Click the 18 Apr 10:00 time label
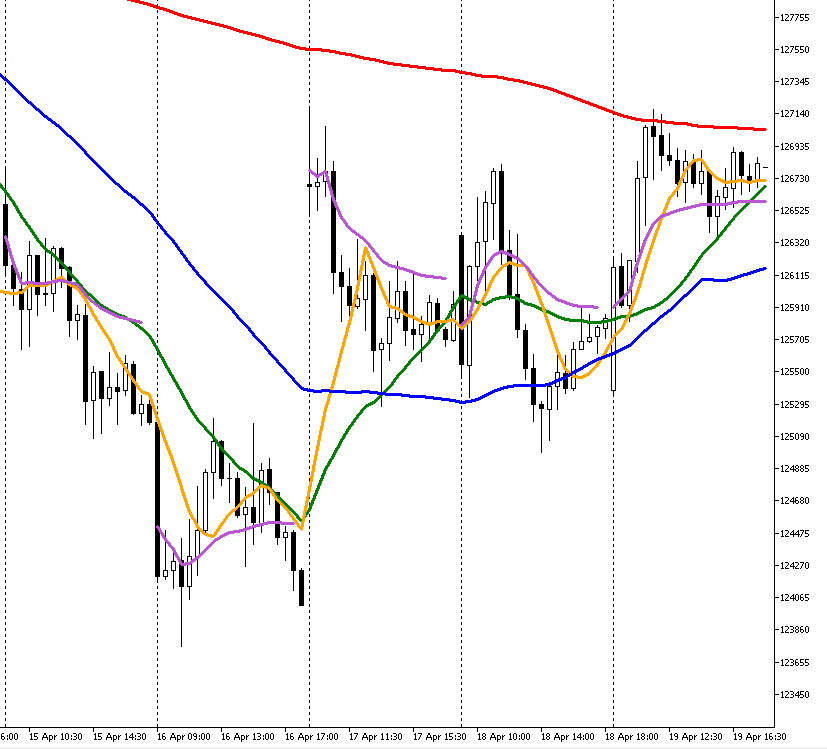Viewport: 827px width, 749px height. click(x=504, y=737)
